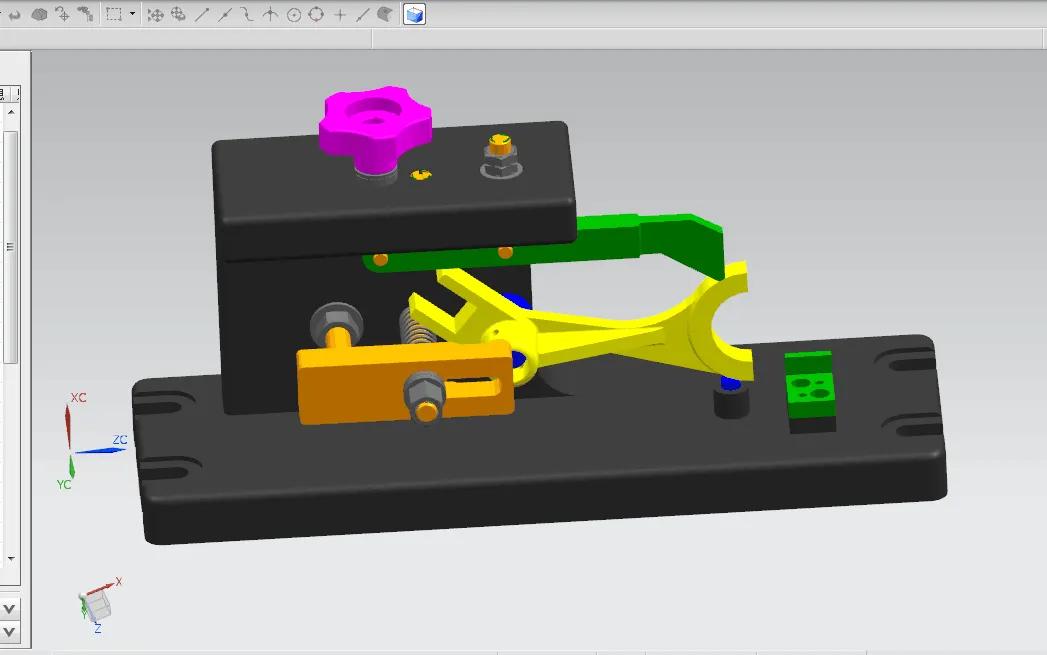Enable the Quadrant Point snap icon
The height and width of the screenshot is (655, 1047).
317,14
